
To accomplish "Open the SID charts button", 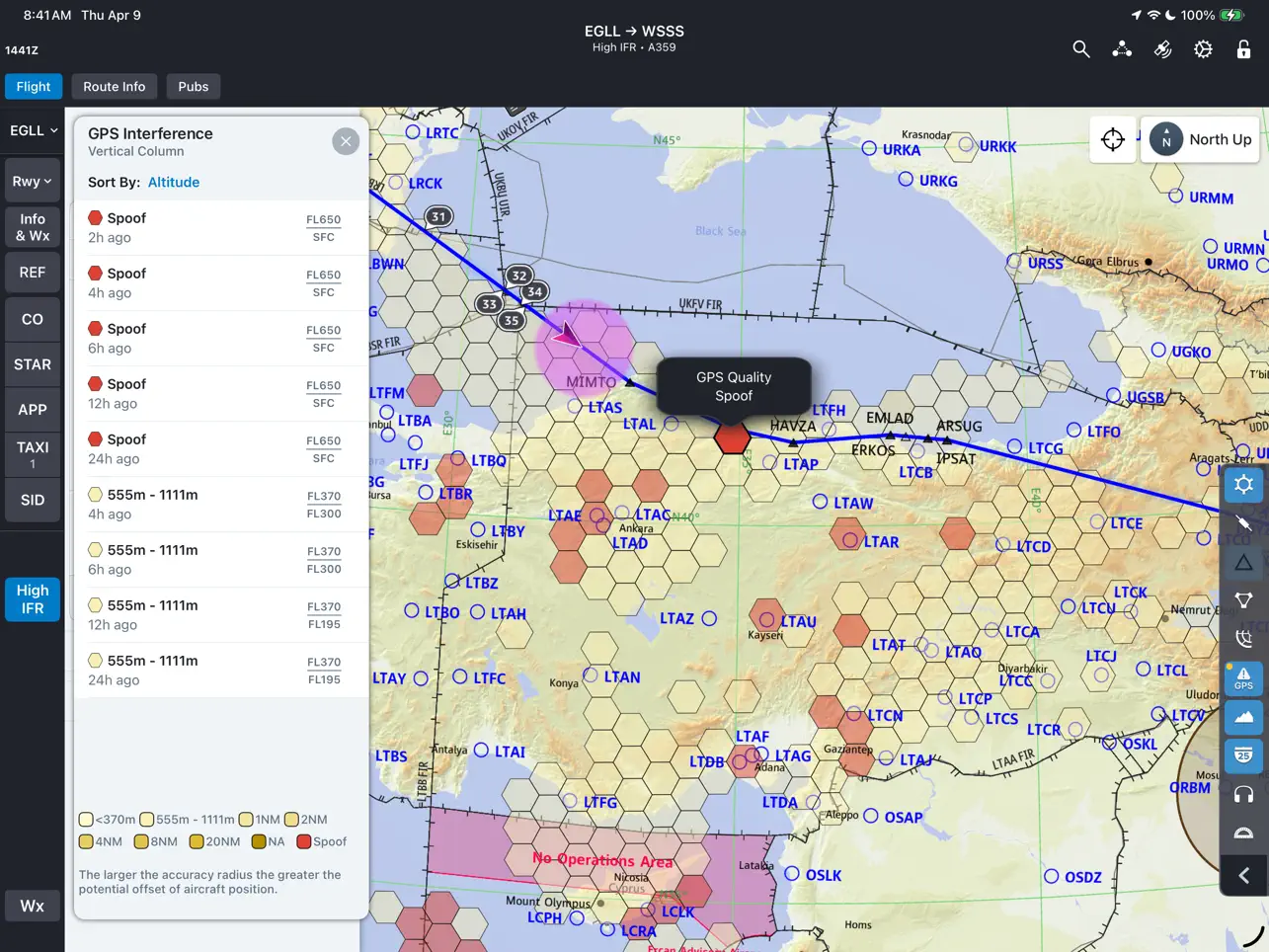I will [33, 500].
